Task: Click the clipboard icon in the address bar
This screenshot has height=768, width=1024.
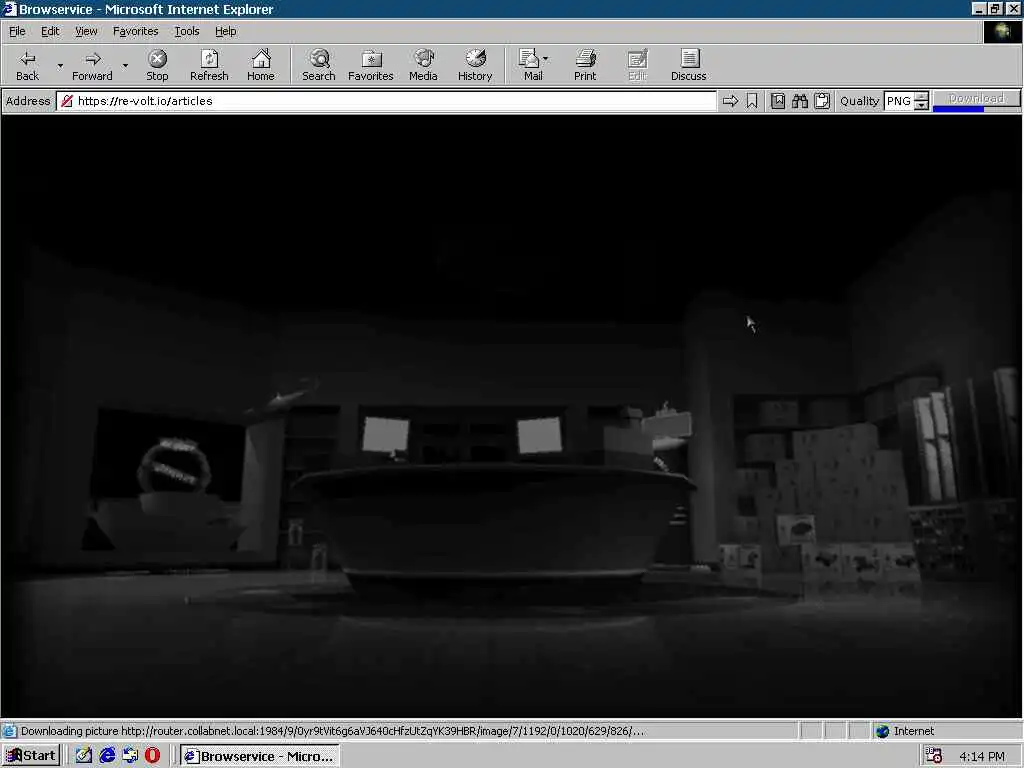Action: click(822, 101)
